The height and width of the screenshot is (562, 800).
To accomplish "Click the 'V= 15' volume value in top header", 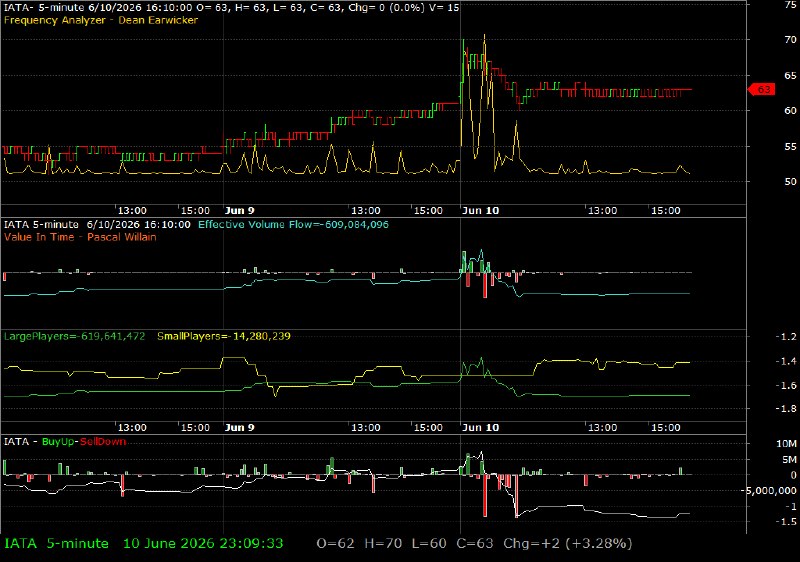I will pos(444,8).
